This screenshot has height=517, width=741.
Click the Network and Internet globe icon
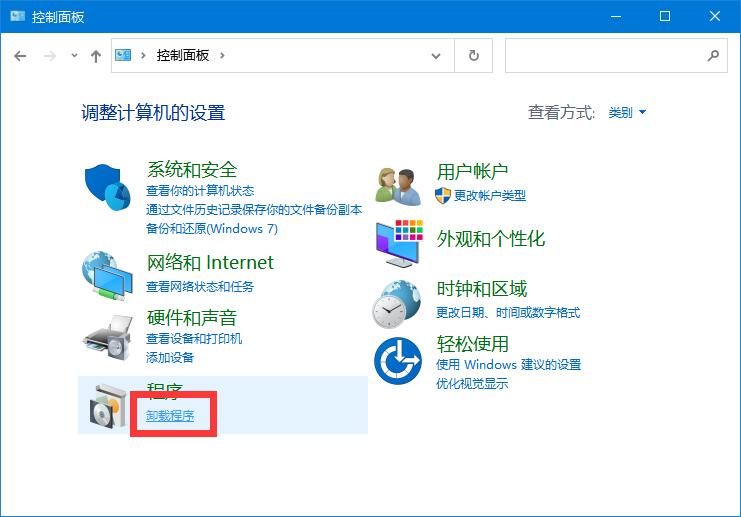(x=107, y=276)
